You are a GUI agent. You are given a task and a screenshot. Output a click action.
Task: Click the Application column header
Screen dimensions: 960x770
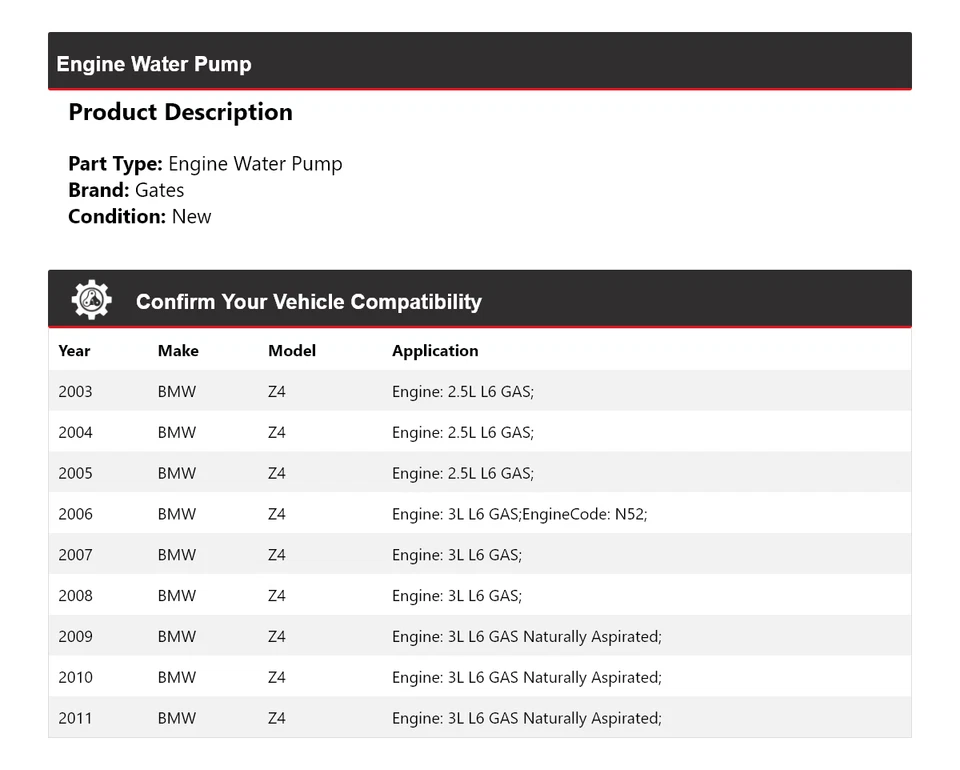[435, 351]
